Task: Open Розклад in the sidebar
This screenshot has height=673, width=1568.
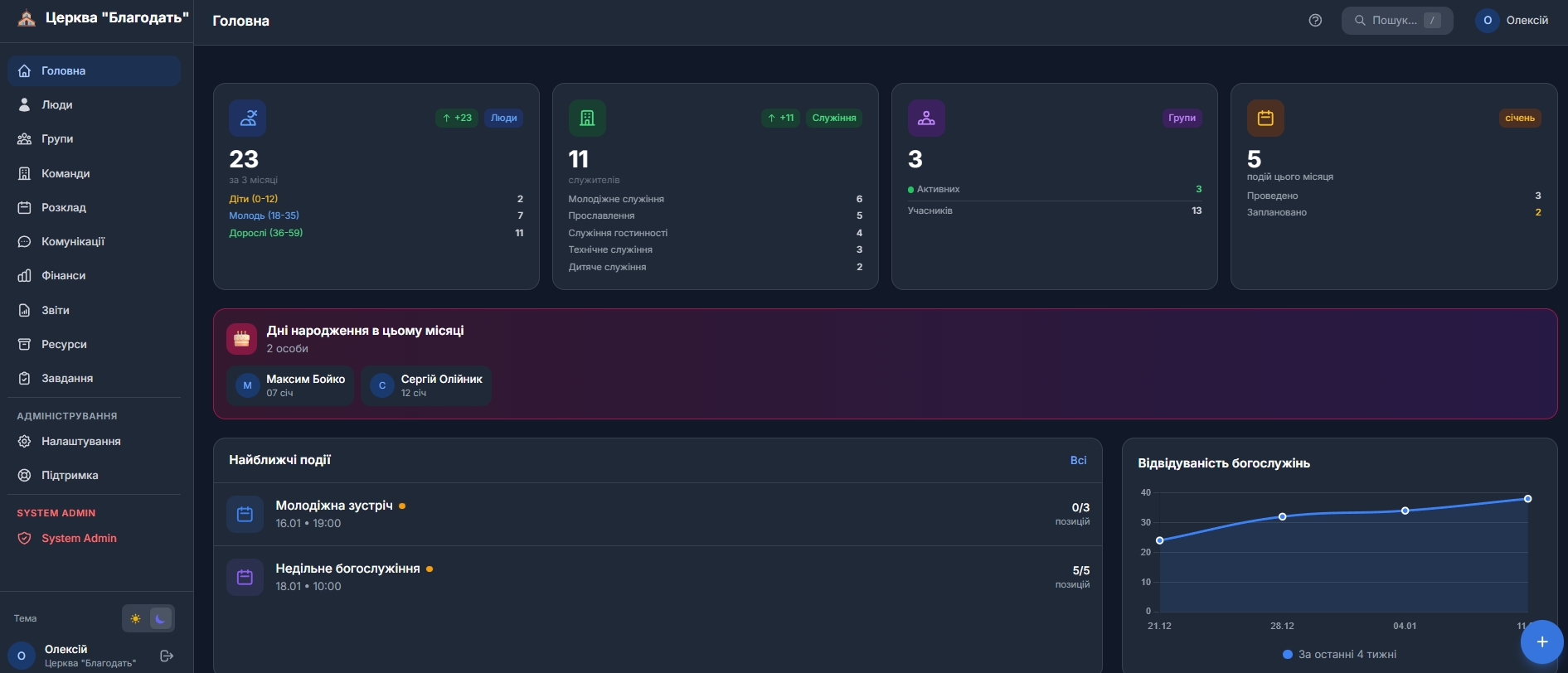Action: click(x=94, y=207)
